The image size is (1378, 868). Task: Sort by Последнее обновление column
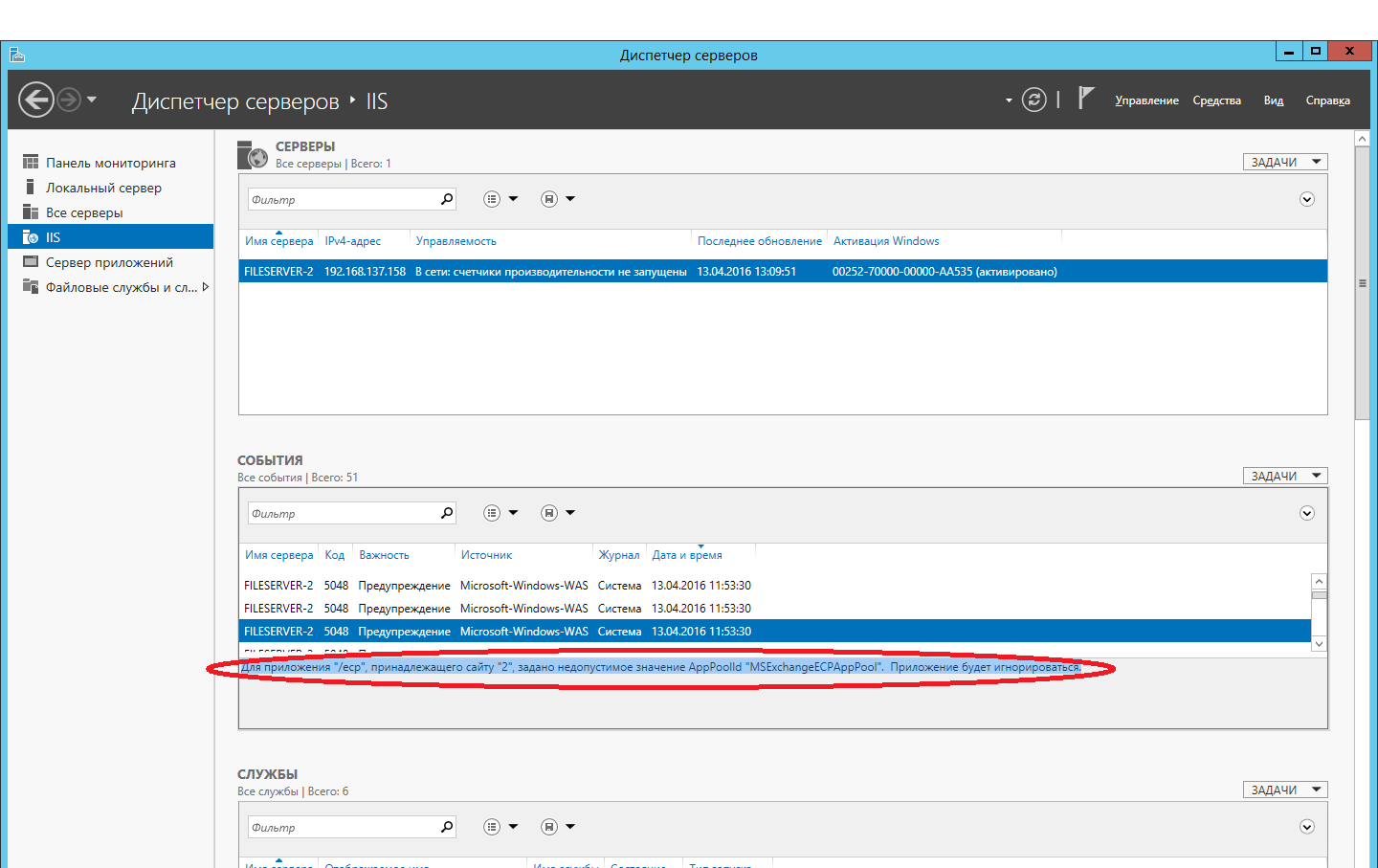coord(760,241)
